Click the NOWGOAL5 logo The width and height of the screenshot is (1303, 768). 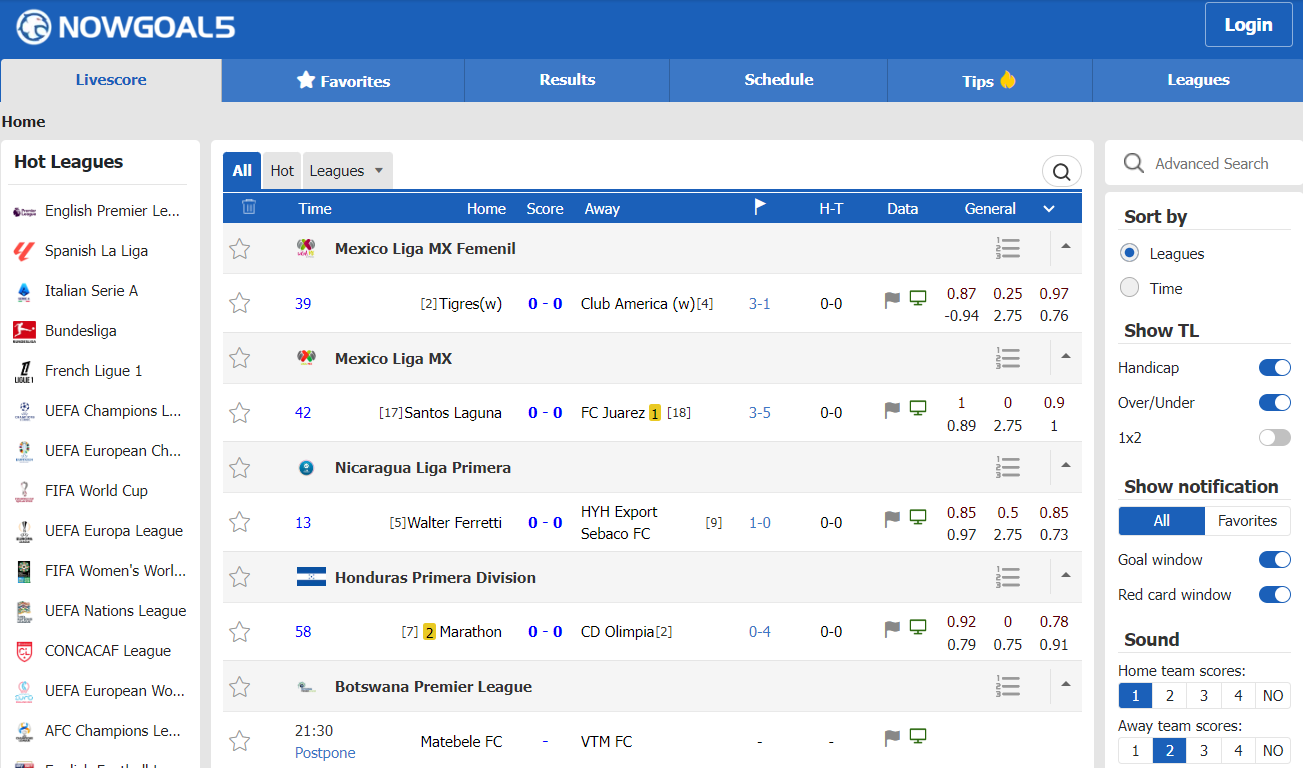click(x=126, y=27)
